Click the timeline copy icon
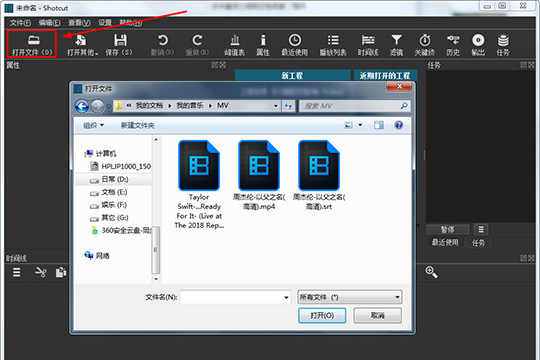This screenshot has width=540, height=360. pyautogui.click(x=61, y=272)
